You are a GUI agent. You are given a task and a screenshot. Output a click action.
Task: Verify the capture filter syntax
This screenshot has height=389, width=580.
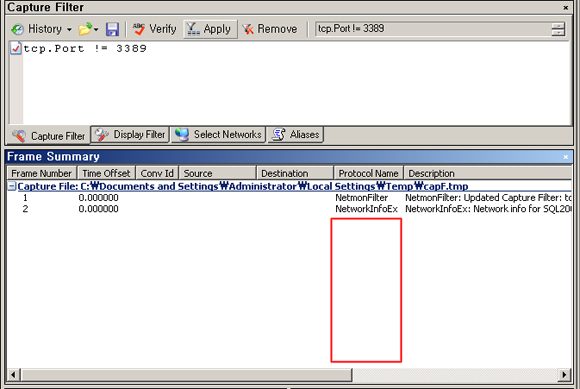[155, 29]
